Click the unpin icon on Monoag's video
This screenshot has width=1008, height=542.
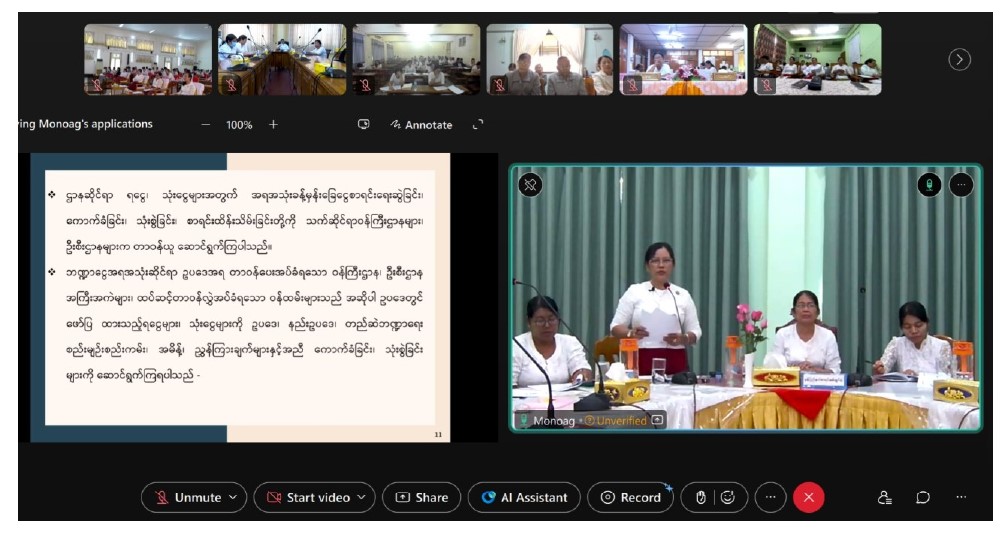[531, 185]
